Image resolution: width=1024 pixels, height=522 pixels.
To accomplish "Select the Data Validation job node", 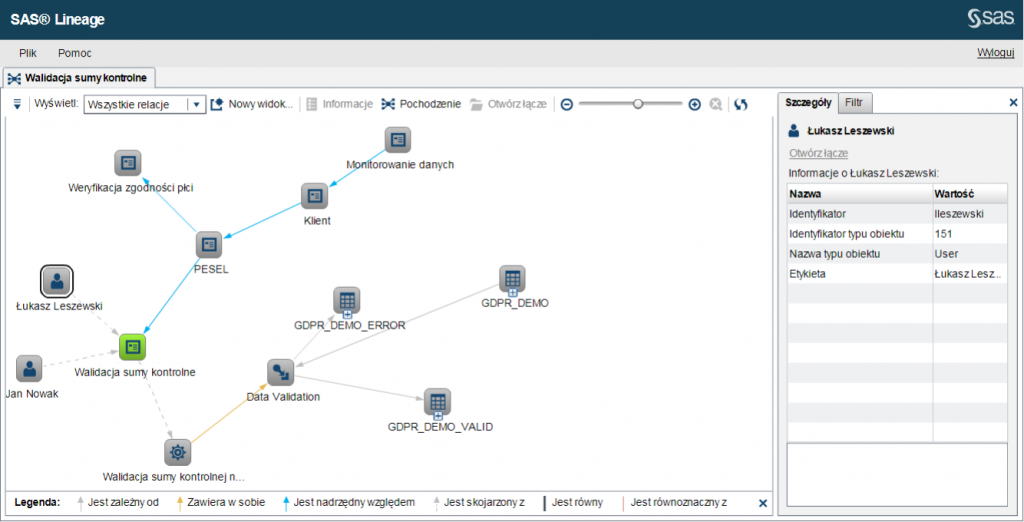I will click(x=281, y=372).
